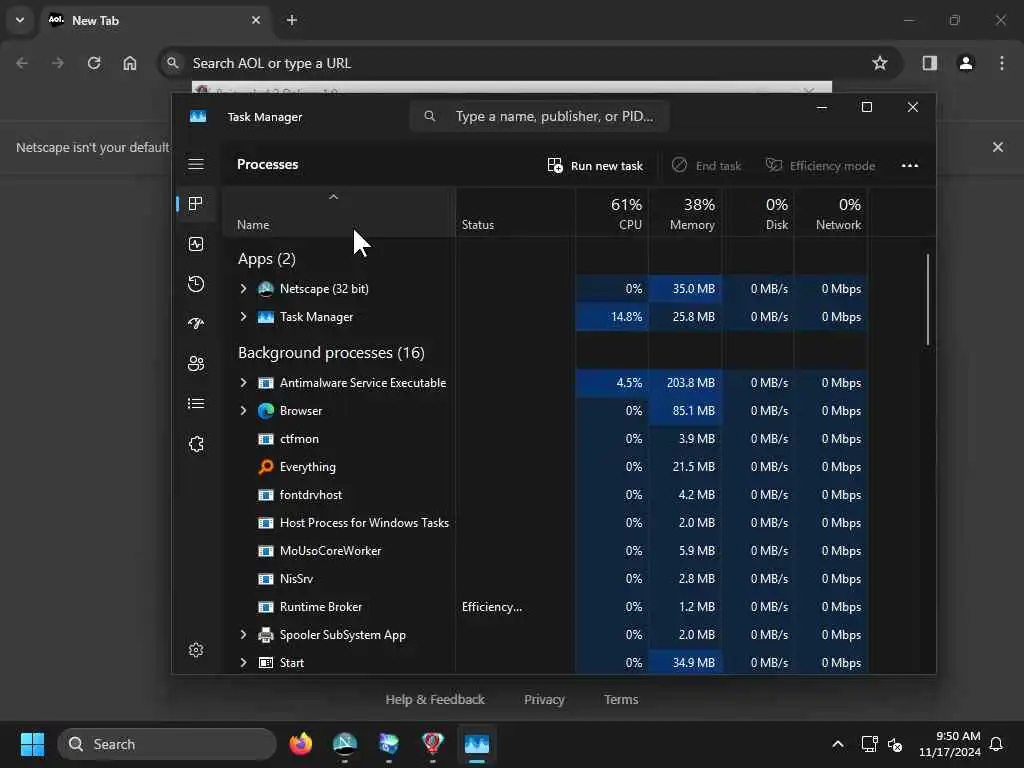Viewport: 1024px width, 768px height.
Task: Open the Windows Start button
Action: (x=32, y=744)
